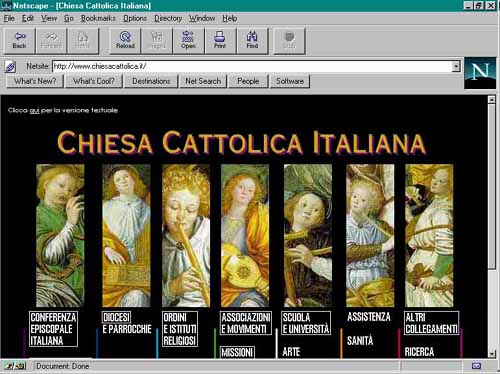Open the Ricerca link
Image resolution: width=500 pixels, height=374 pixels.
pos(419,352)
